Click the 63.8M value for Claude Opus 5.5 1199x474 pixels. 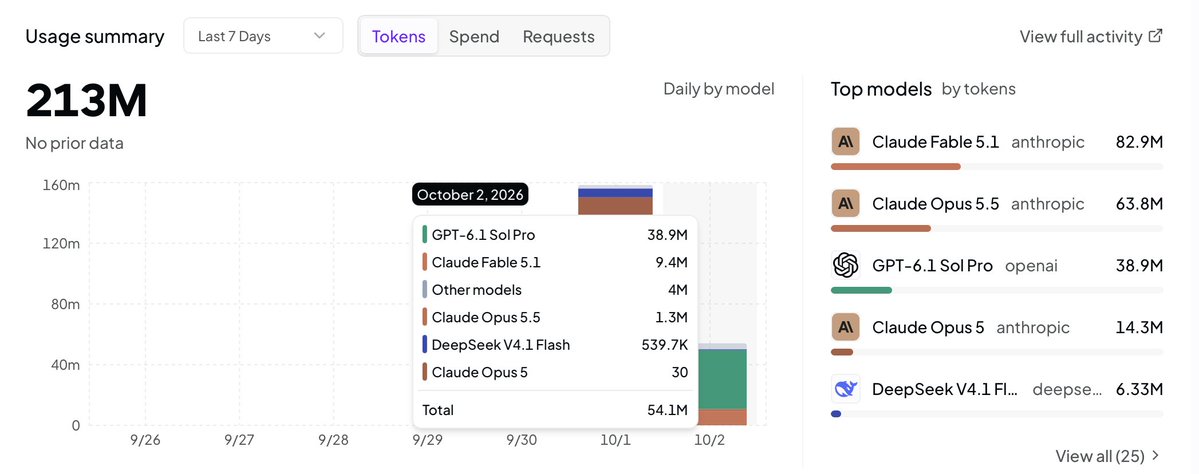pos(1139,203)
